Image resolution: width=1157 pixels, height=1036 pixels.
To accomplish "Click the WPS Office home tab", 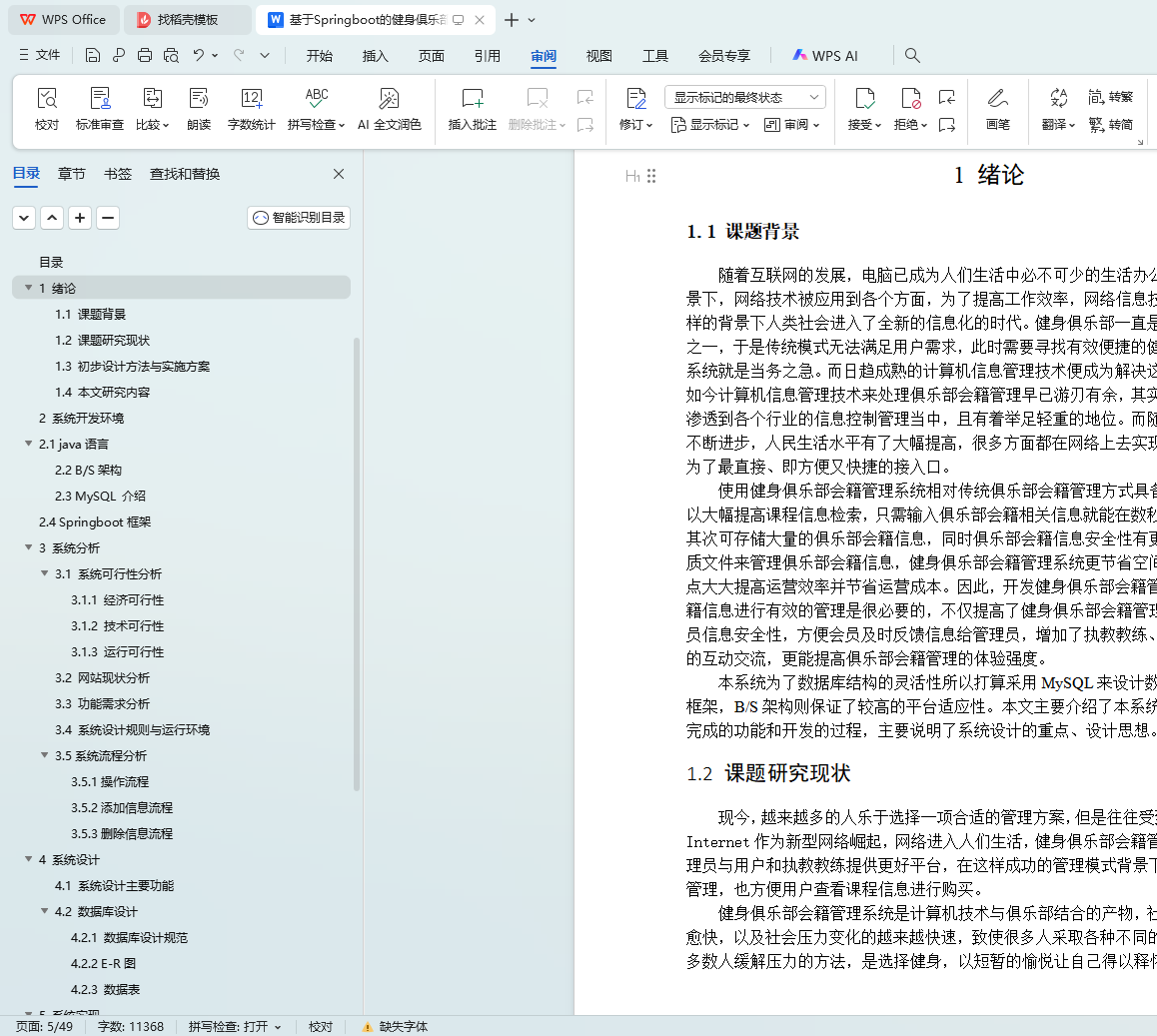I will pos(64,20).
